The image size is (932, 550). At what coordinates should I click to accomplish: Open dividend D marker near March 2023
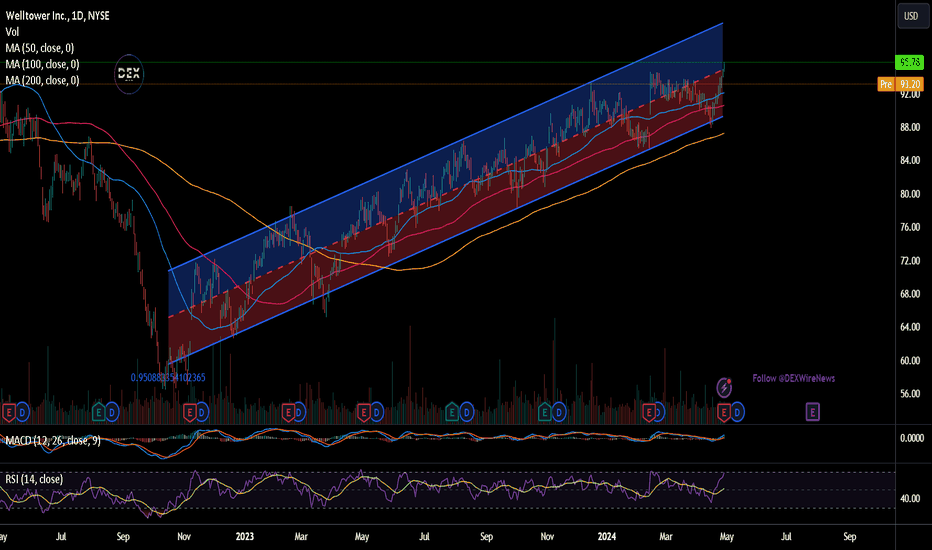tap(299, 412)
